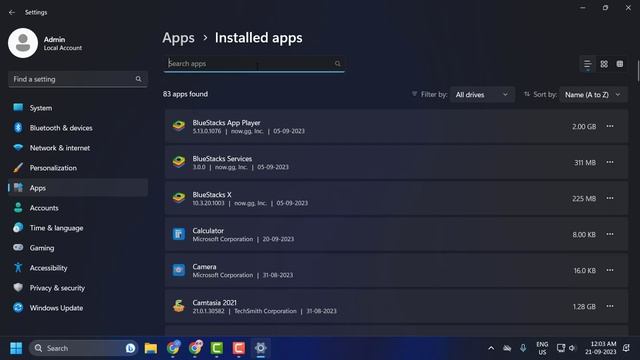The height and width of the screenshot is (360, 640).
Task: Focus the Search apps field
Action: [254, 64]
